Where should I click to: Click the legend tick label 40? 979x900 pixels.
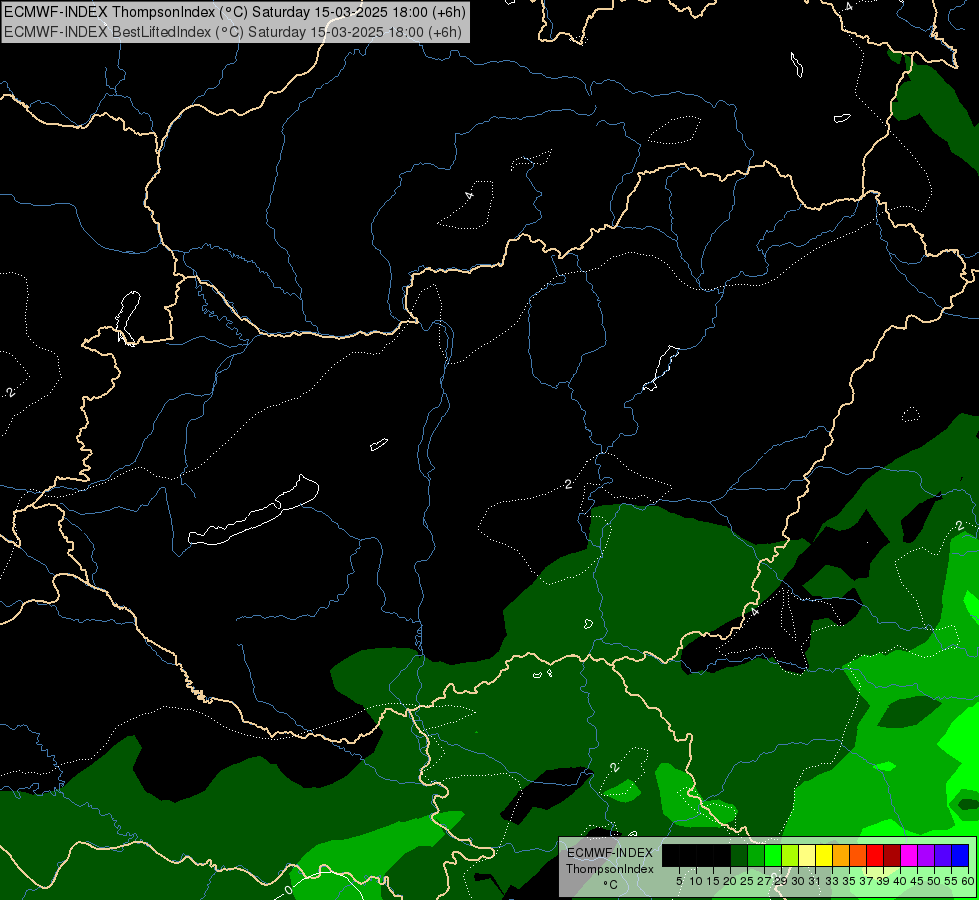click(900, 881)
